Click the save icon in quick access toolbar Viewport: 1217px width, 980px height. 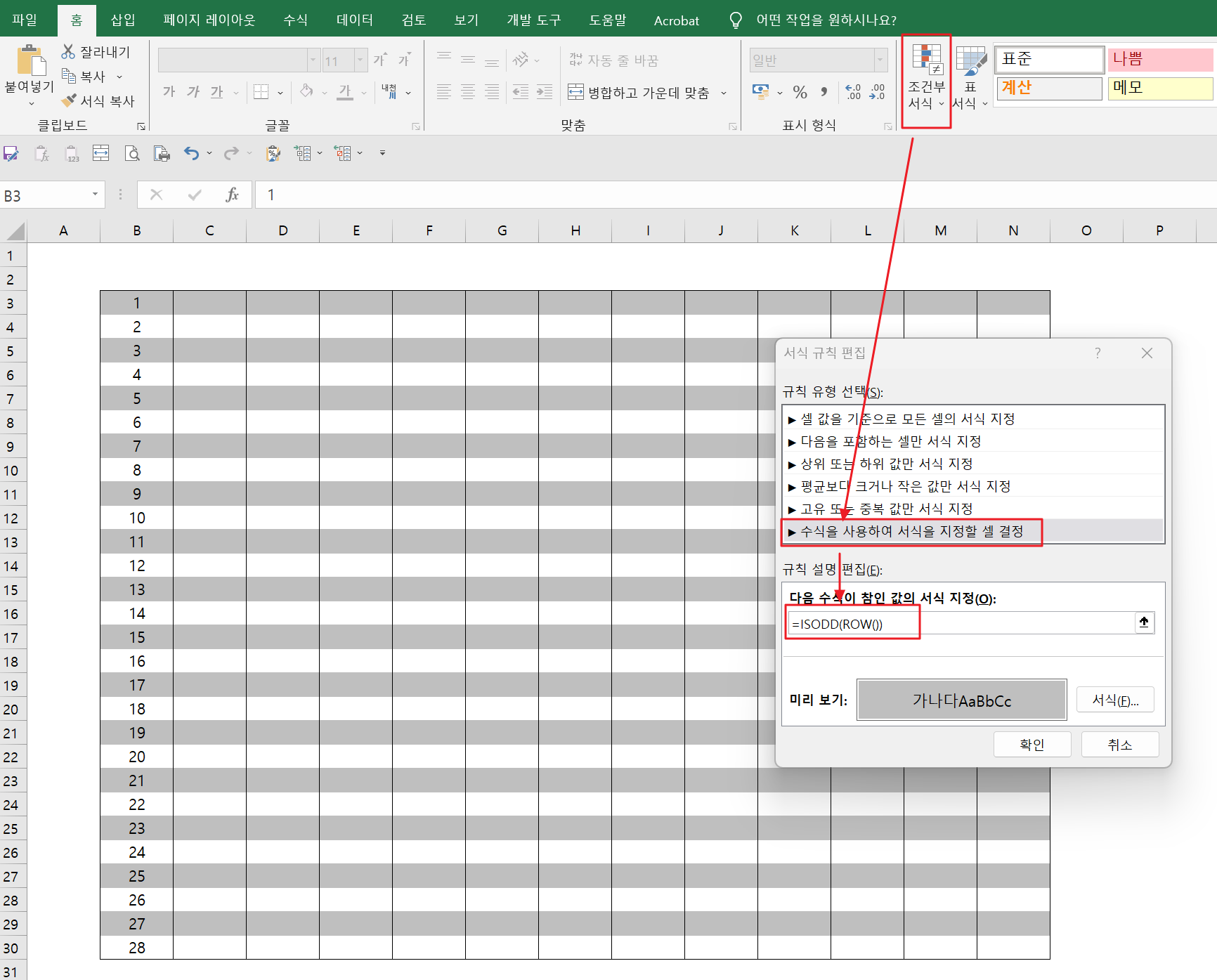tap(11, 153)
